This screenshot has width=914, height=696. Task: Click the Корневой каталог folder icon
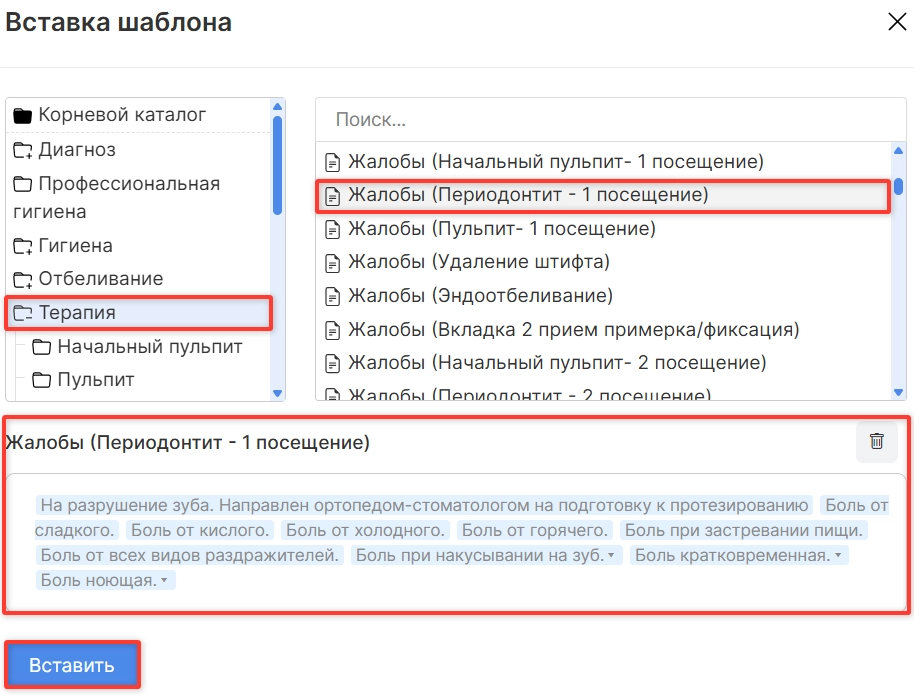click(22, 116)
